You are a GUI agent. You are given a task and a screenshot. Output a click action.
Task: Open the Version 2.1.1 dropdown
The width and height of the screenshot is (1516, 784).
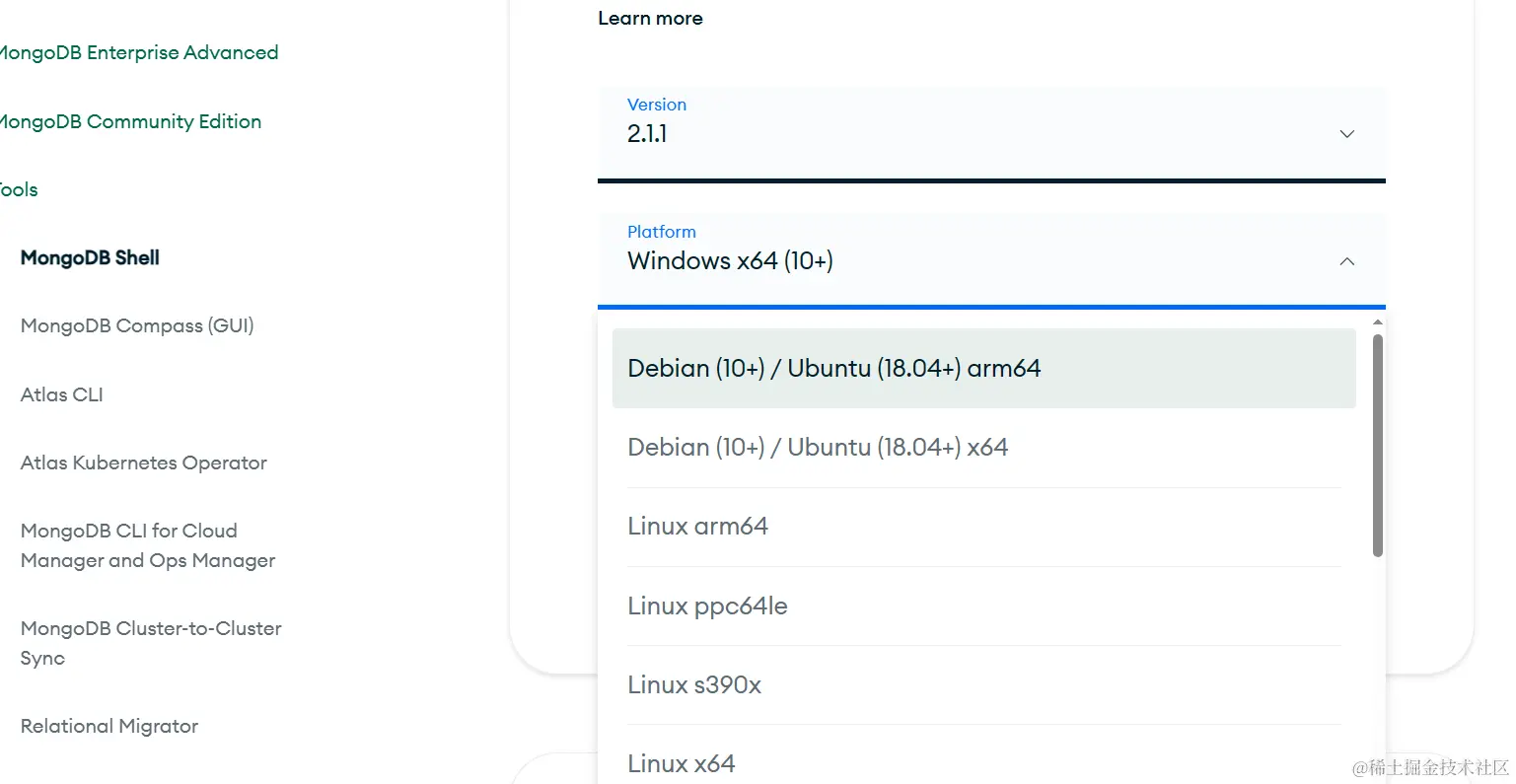coord(991,132)
